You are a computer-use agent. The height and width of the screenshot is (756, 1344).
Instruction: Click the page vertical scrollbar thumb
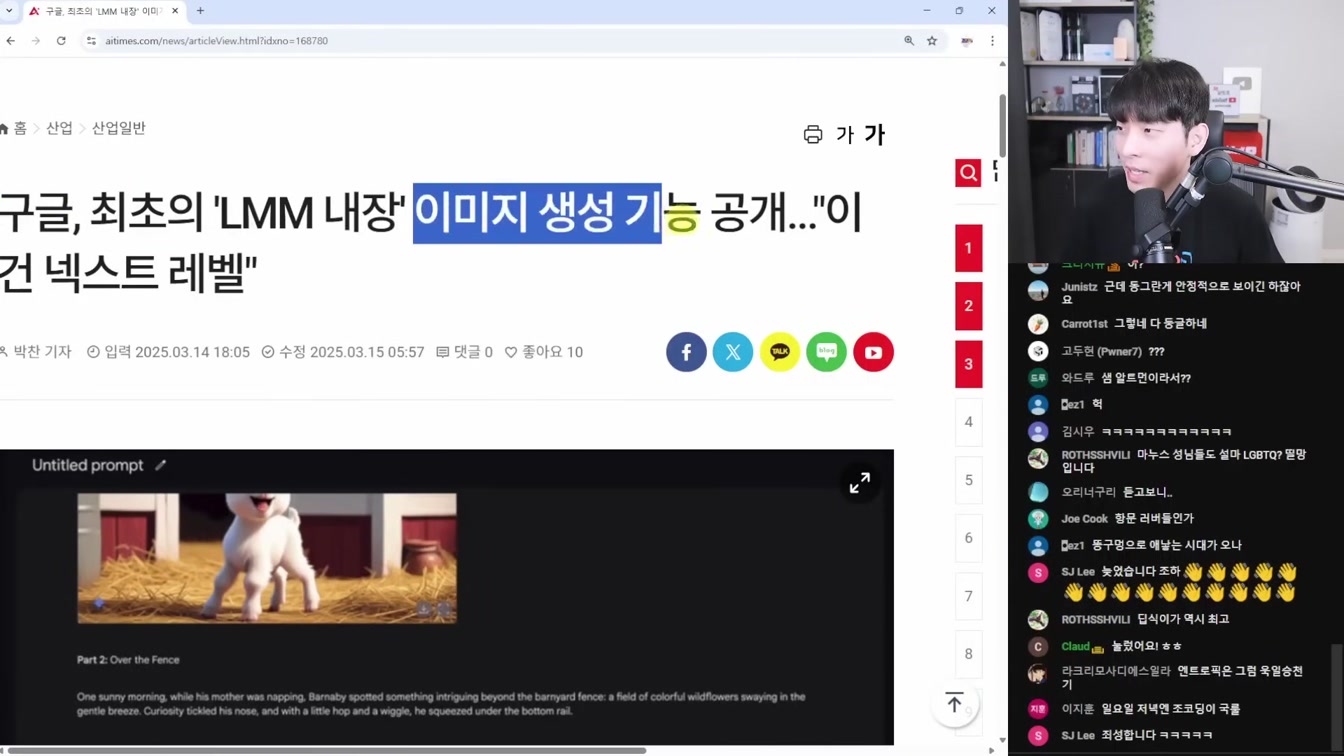(1002, 125)
